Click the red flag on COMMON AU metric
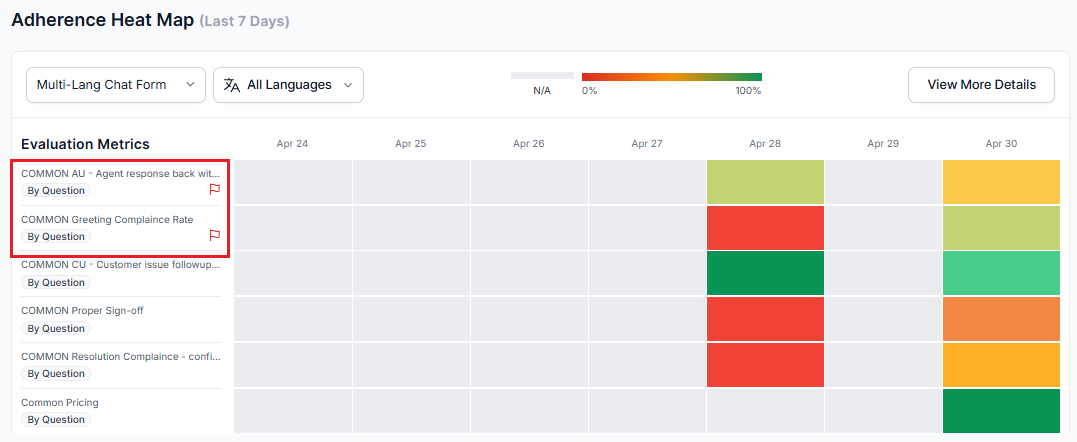The height and width of the screenshot is (442, 1077). tap(213, 189)
